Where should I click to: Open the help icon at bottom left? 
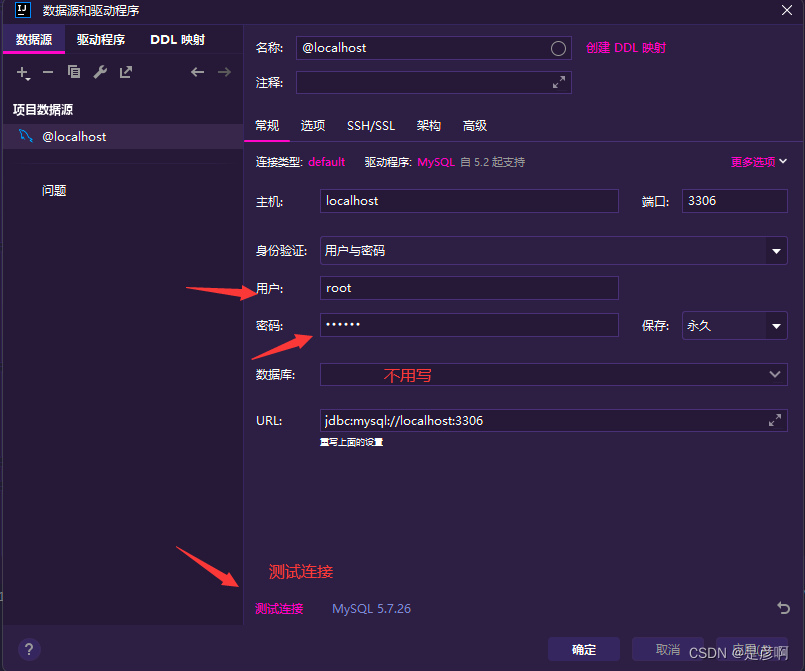tap(28, 649)
